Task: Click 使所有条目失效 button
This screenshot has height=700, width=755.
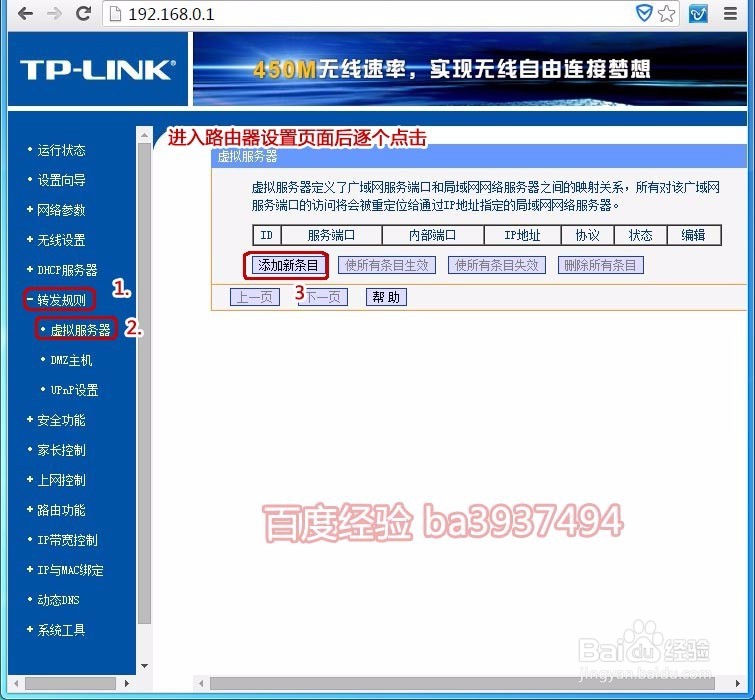Action: click(496, 265)
